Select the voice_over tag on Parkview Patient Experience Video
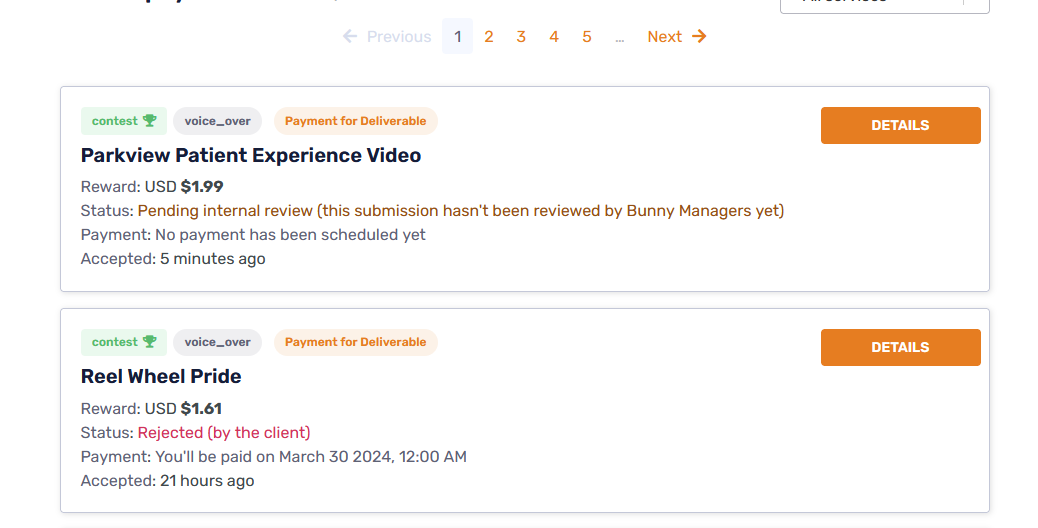Screen dimensions: 1038x528 coord(217,121)
